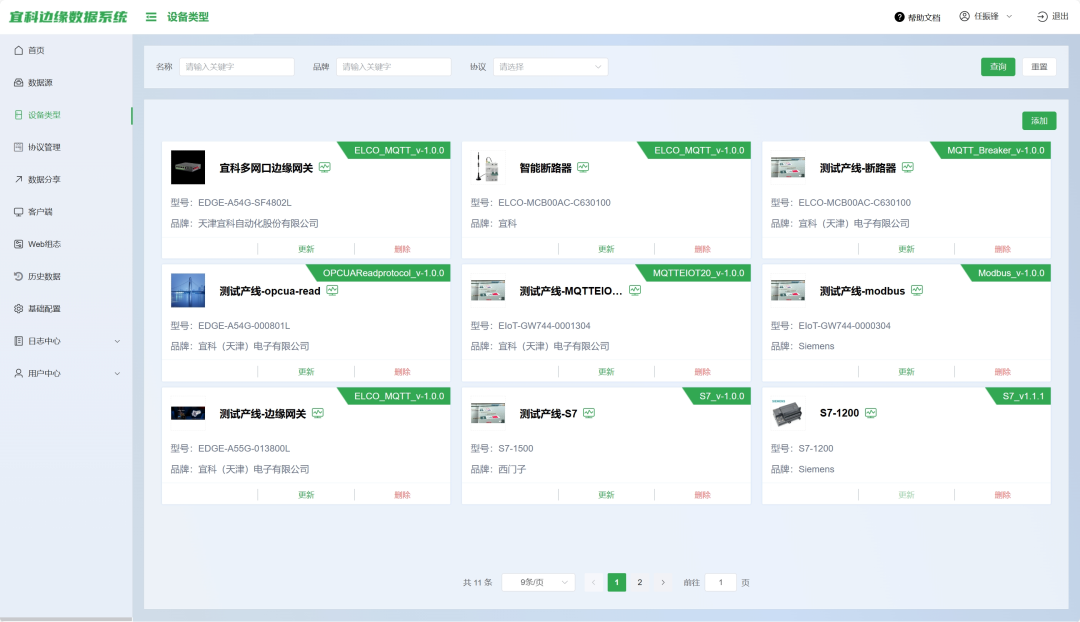Click the monitor icon beside 测试产线-modbus

click(917, 291)
